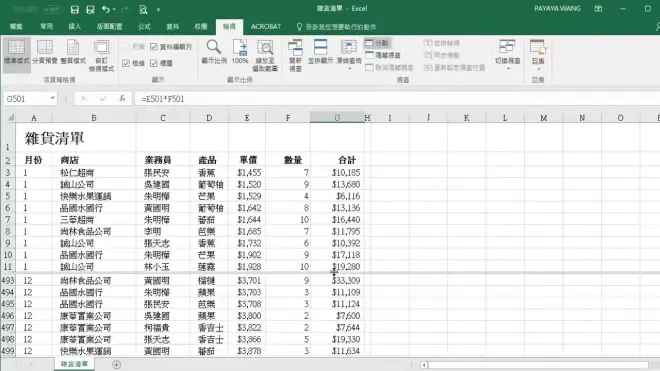Cancel formula entry with the X icon

[x=84, y=99]
